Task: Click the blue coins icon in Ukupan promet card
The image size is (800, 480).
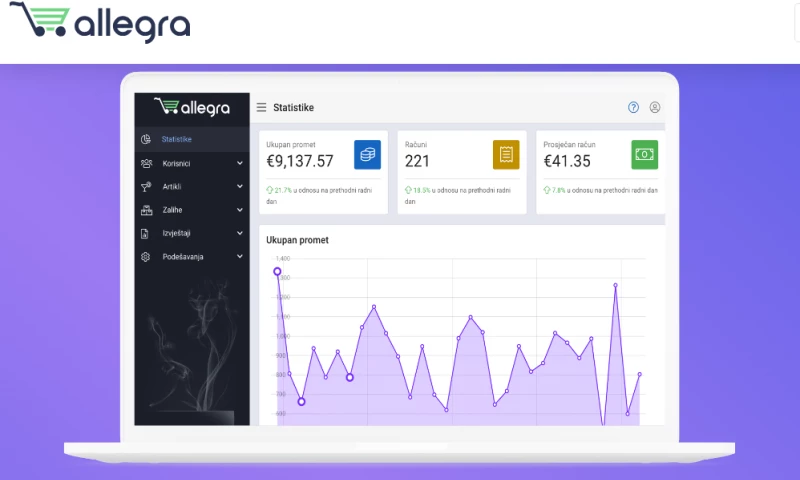Action: pyautogui.click(x=367, y=155)
